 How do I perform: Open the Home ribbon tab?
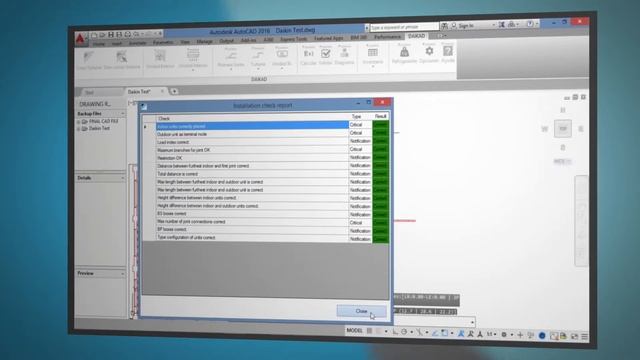pyautogui.click(x=99, y=44)
